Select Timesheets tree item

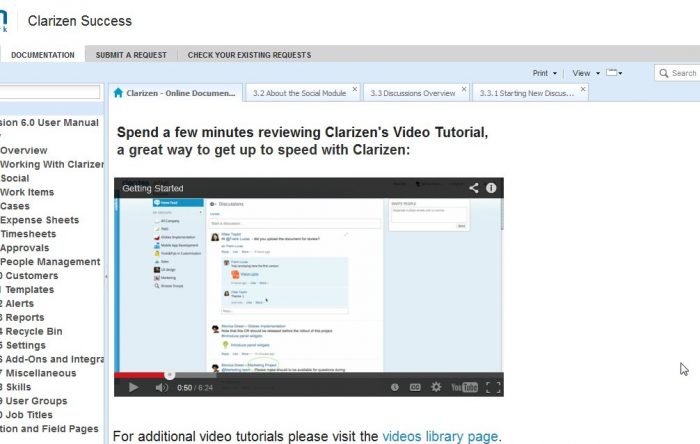click(28, 234)
